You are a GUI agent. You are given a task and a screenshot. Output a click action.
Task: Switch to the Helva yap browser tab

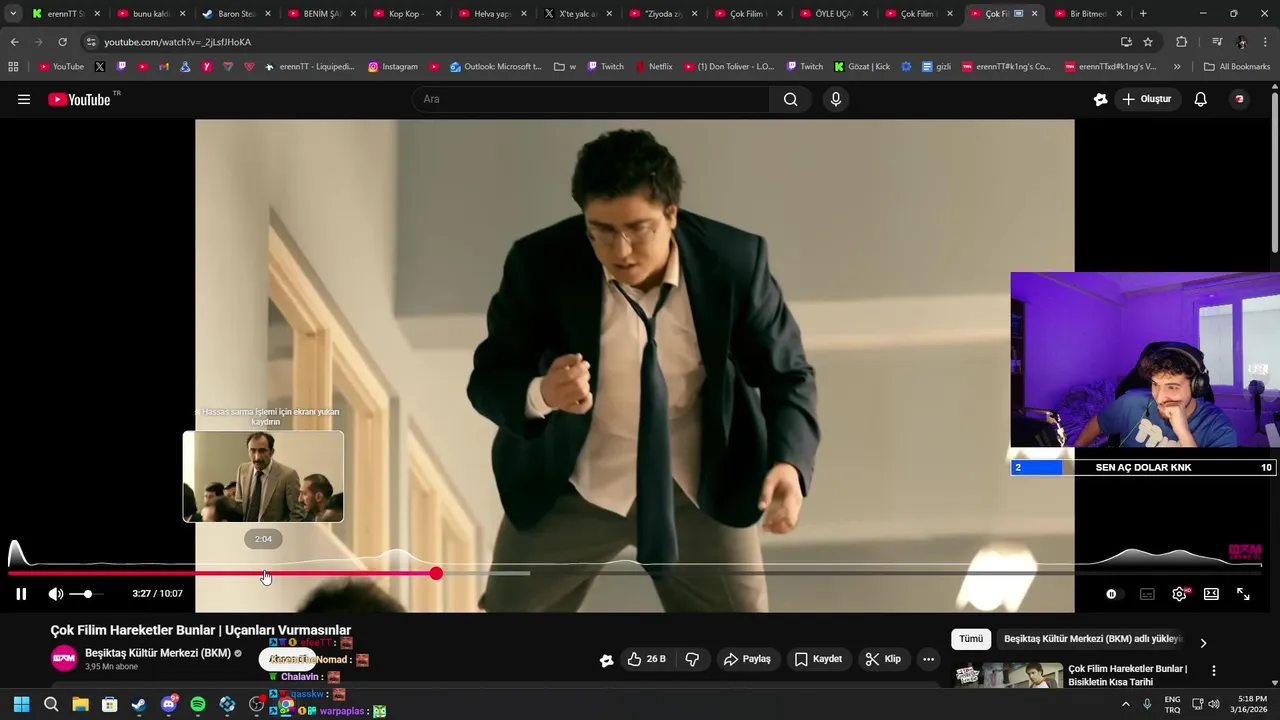pos(491,14)
